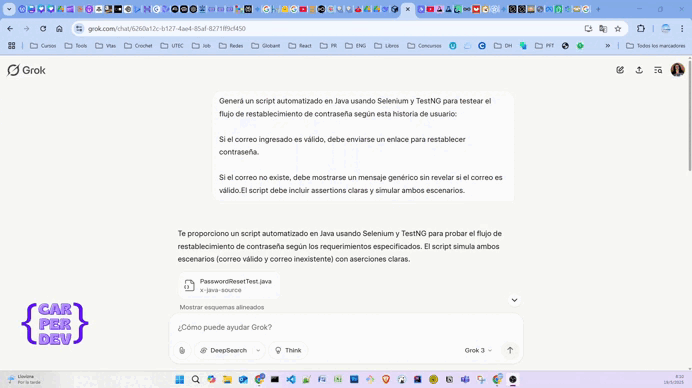Image resolution: width=692 pixels, height=388 pixels.
Task: Open the Globant bookmarks folder
Action: click(266, 45)
